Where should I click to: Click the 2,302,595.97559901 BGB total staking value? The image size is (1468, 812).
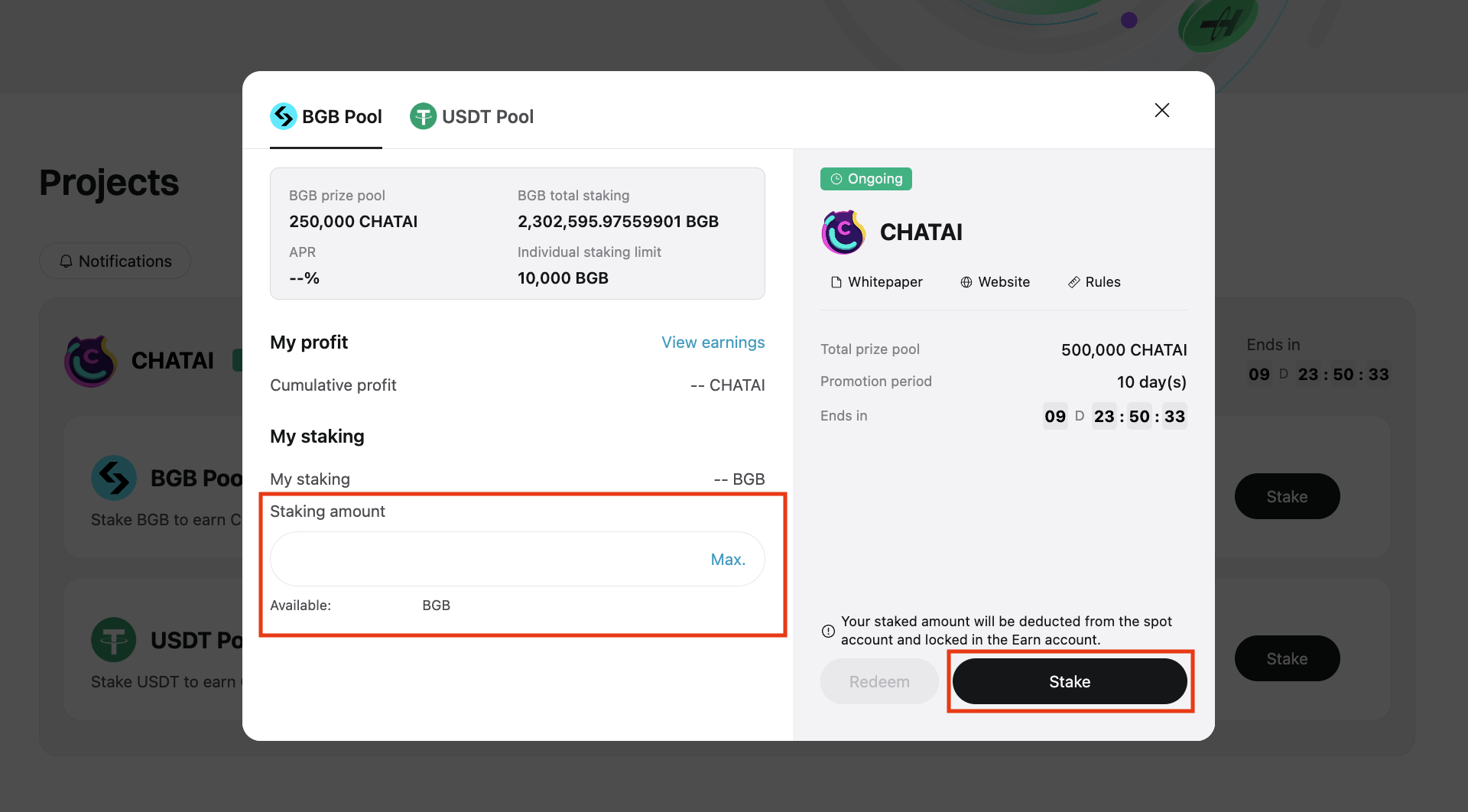[618, 222]
